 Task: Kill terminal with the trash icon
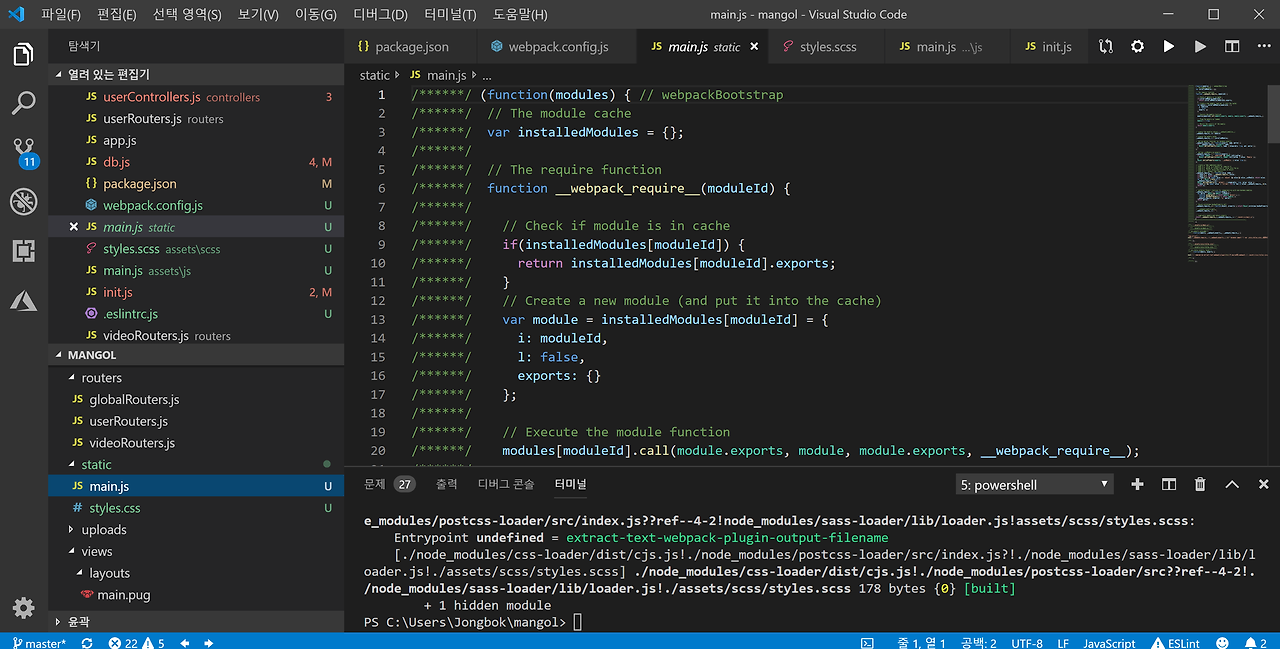[x=1200, y=485]
